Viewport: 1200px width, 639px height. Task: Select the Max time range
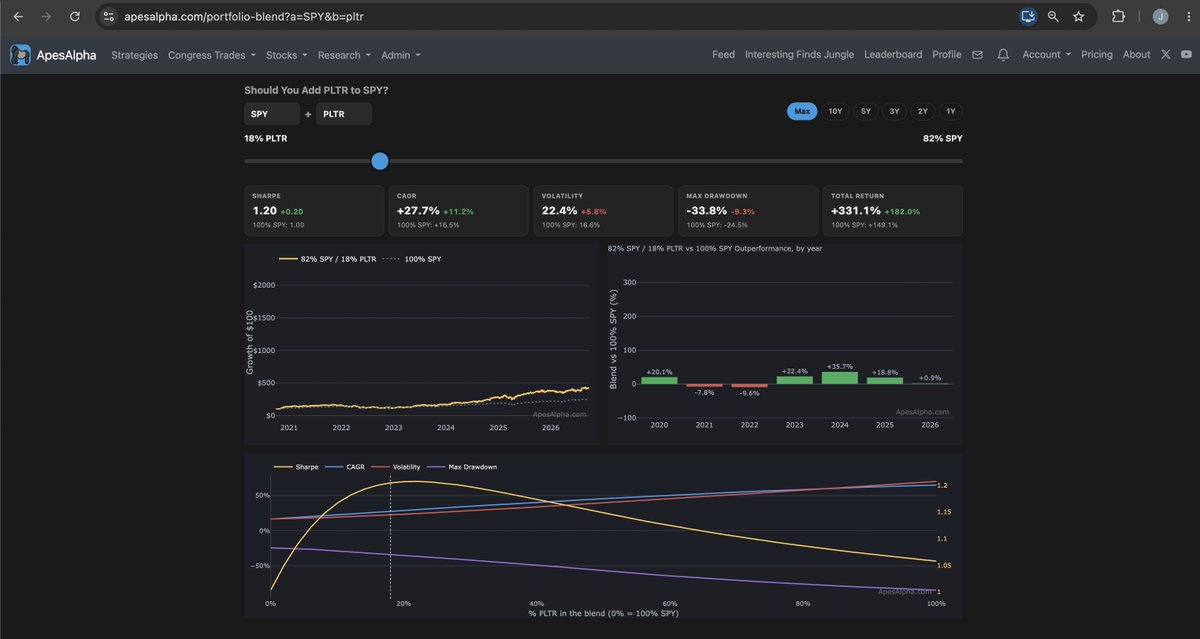coord(802,111)
